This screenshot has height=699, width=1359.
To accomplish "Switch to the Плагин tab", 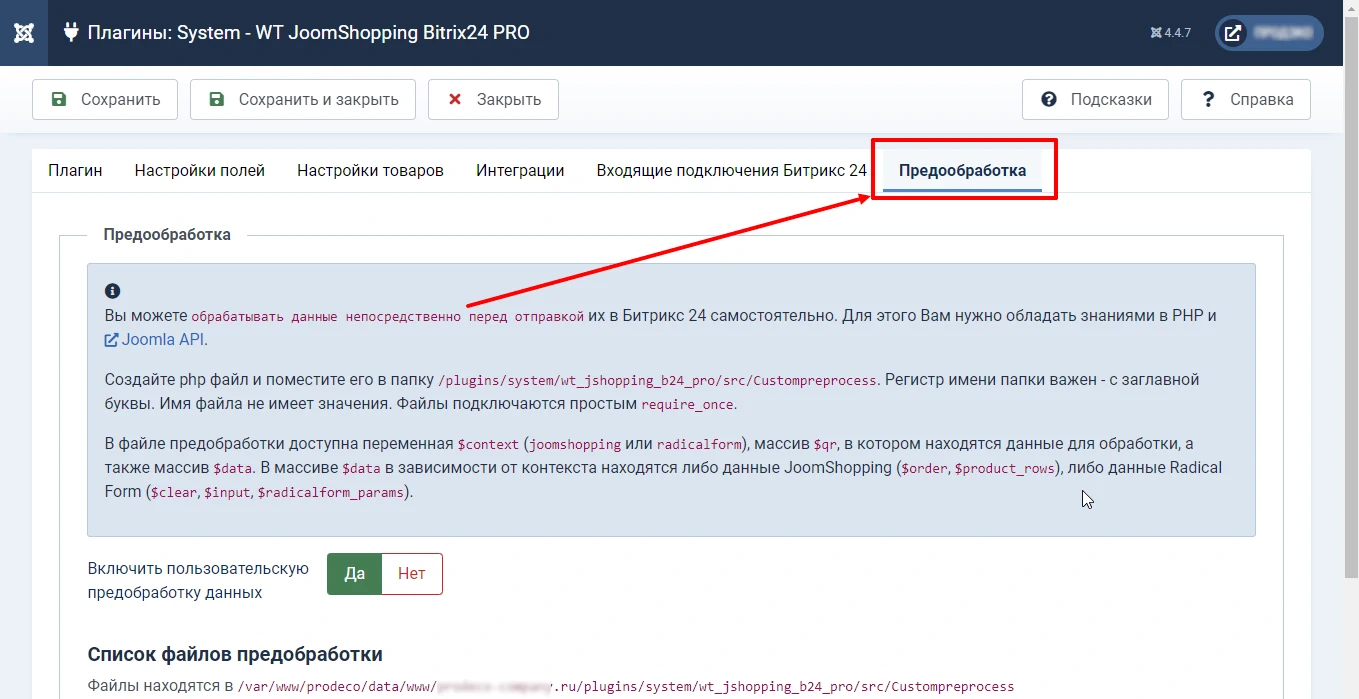I will 74,170.
